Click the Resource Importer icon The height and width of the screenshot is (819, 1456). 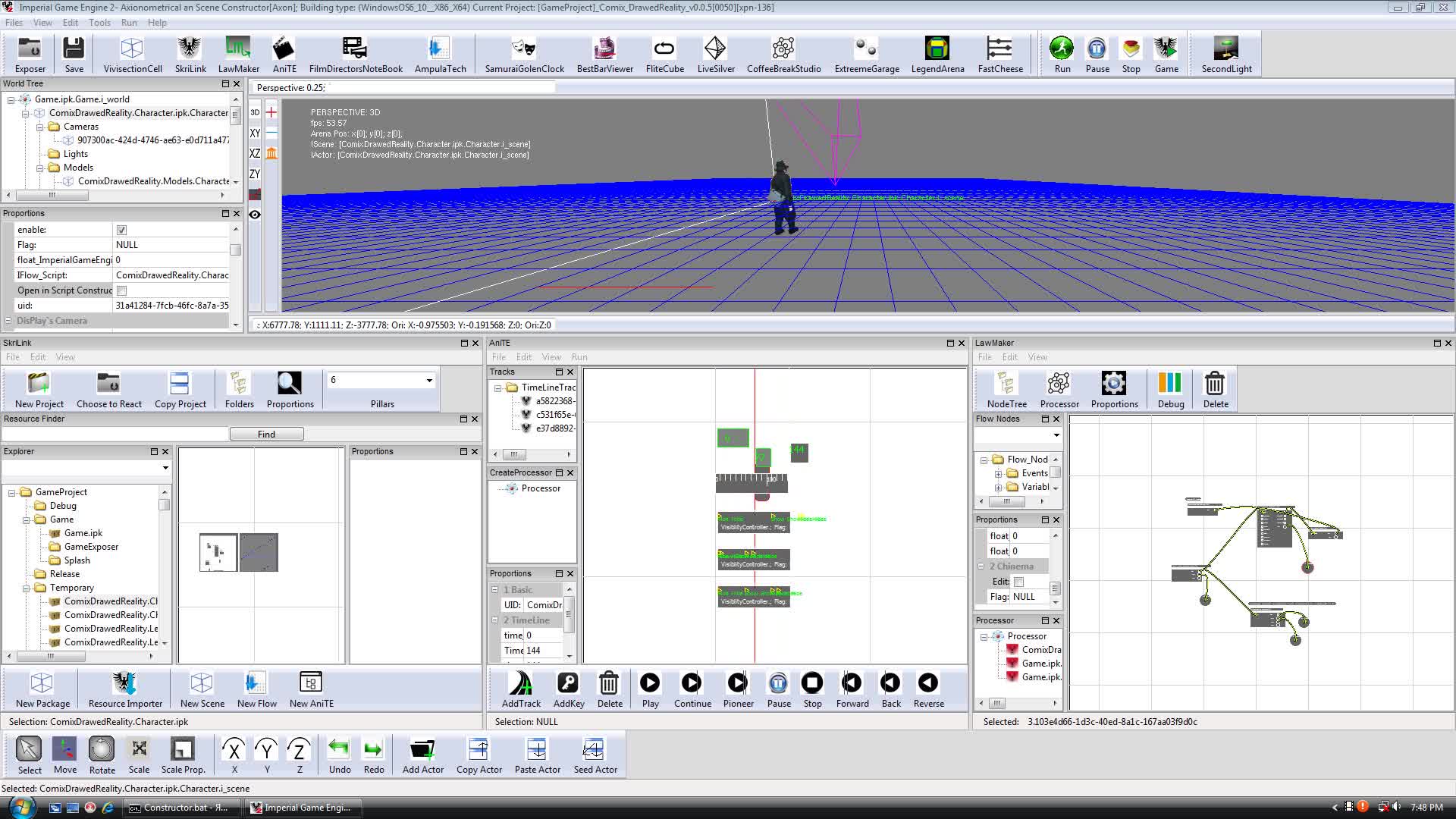[x=124, y=685]
